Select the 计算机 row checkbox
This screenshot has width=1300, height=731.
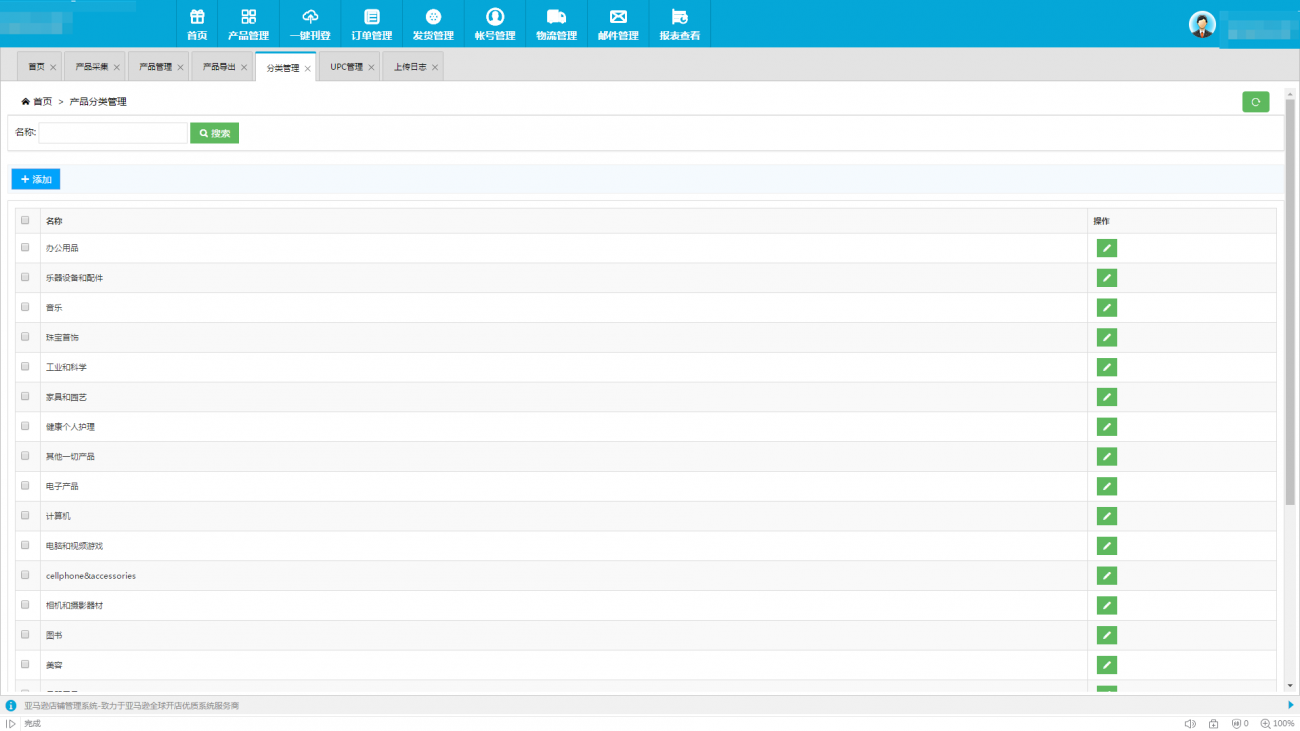(x=25, y=516)
